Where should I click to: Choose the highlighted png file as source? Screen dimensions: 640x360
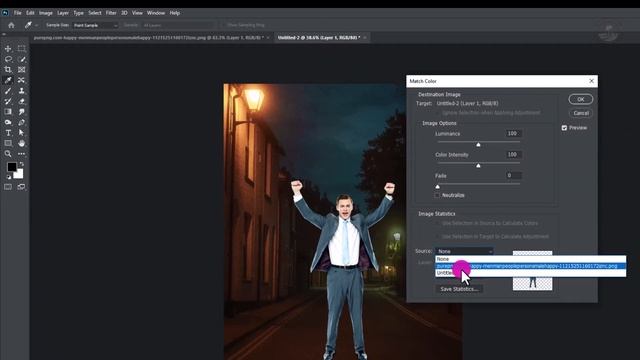pyautogui.click(x=530, y=266)
